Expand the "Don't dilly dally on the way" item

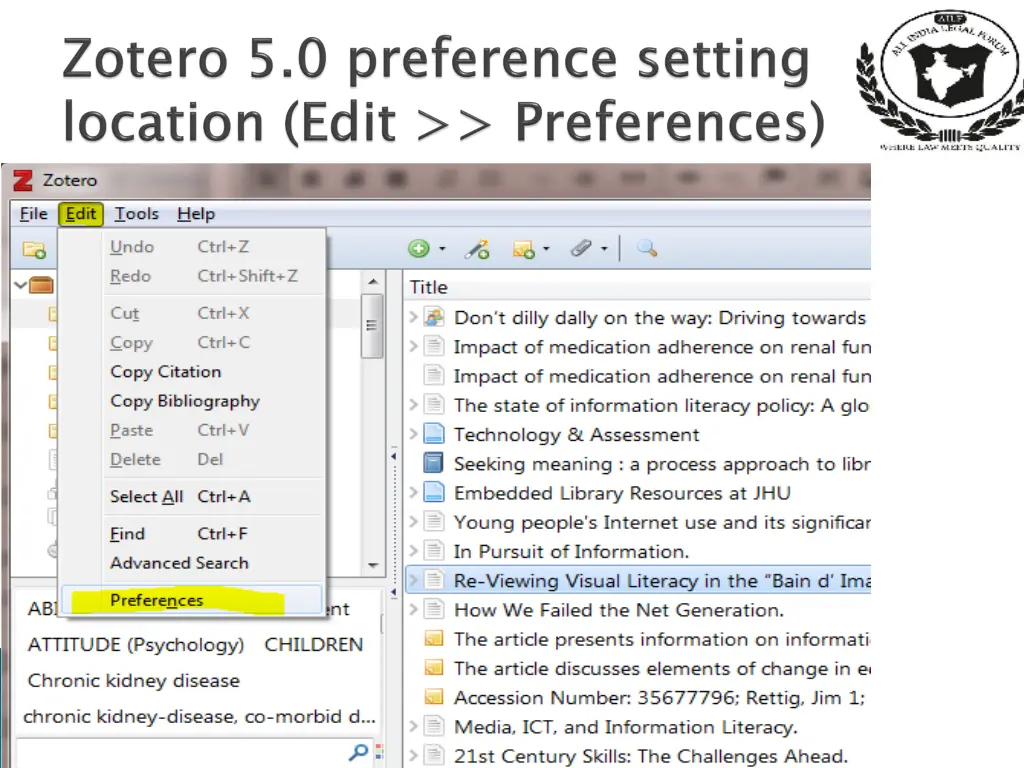click(x=413, y=317)
